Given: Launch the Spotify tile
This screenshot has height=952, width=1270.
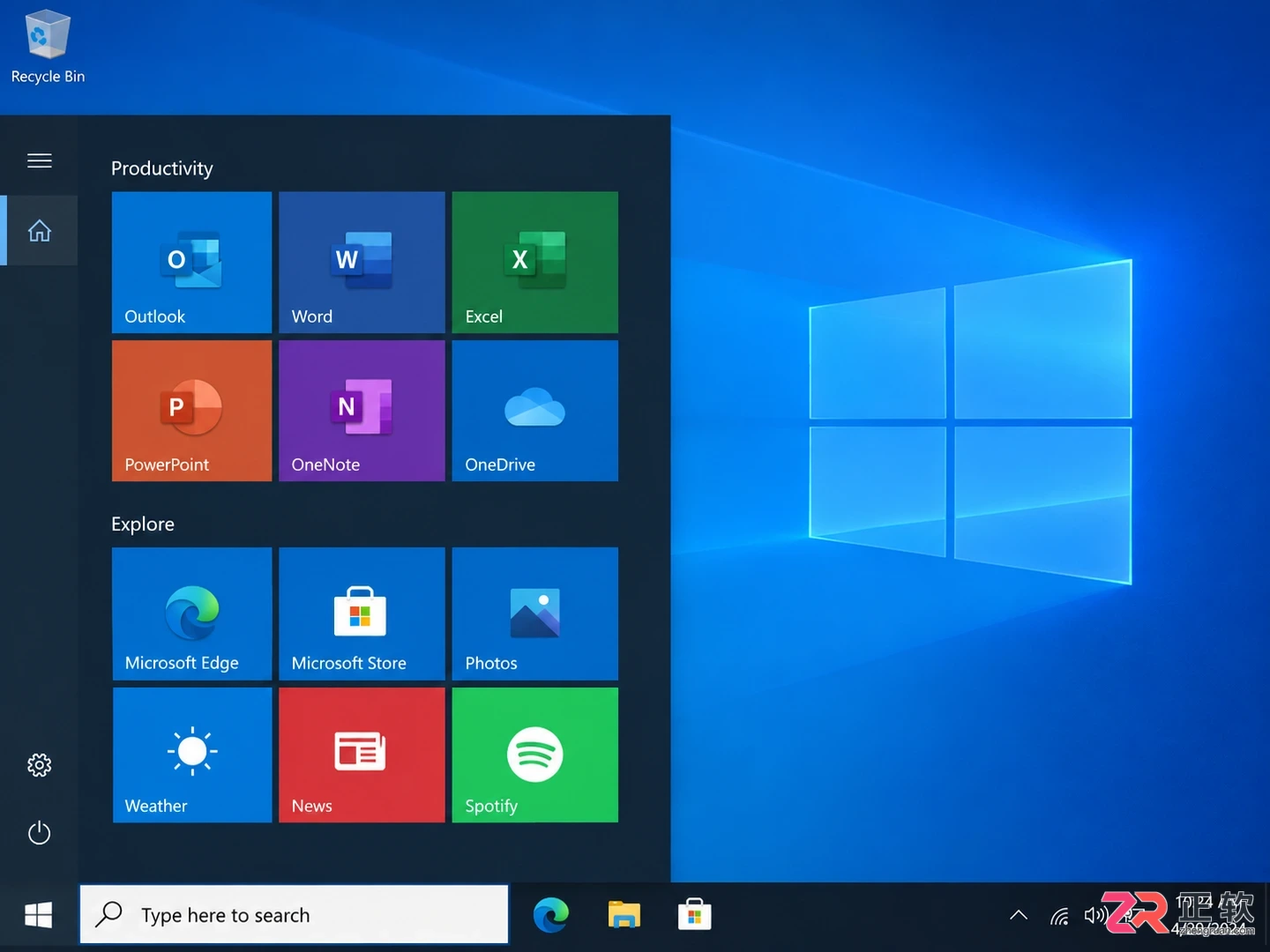Looking at the screenshot, I should [x=534, y=755].
